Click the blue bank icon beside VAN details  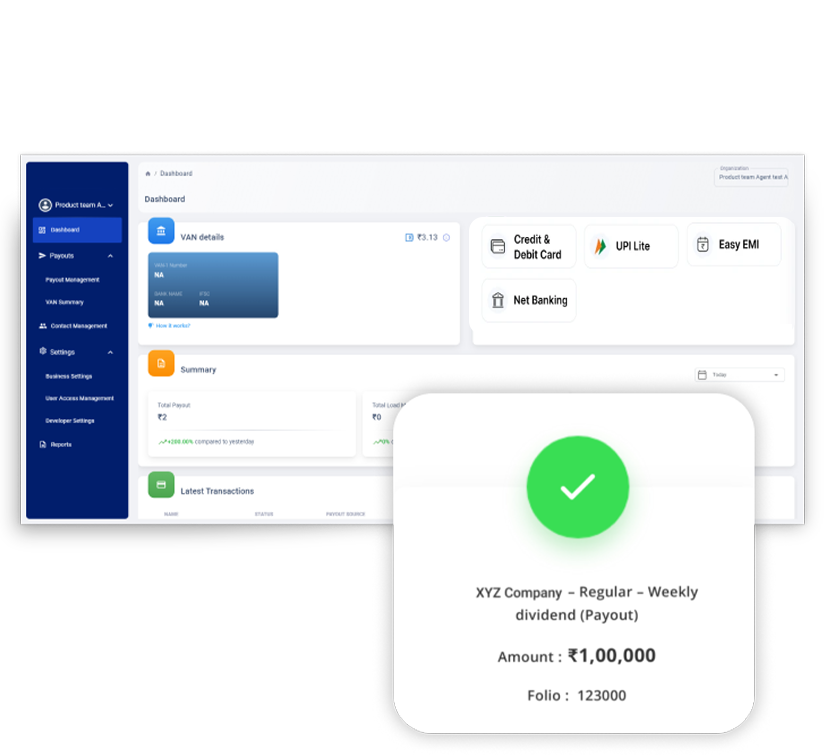click(x=161, y=231)
